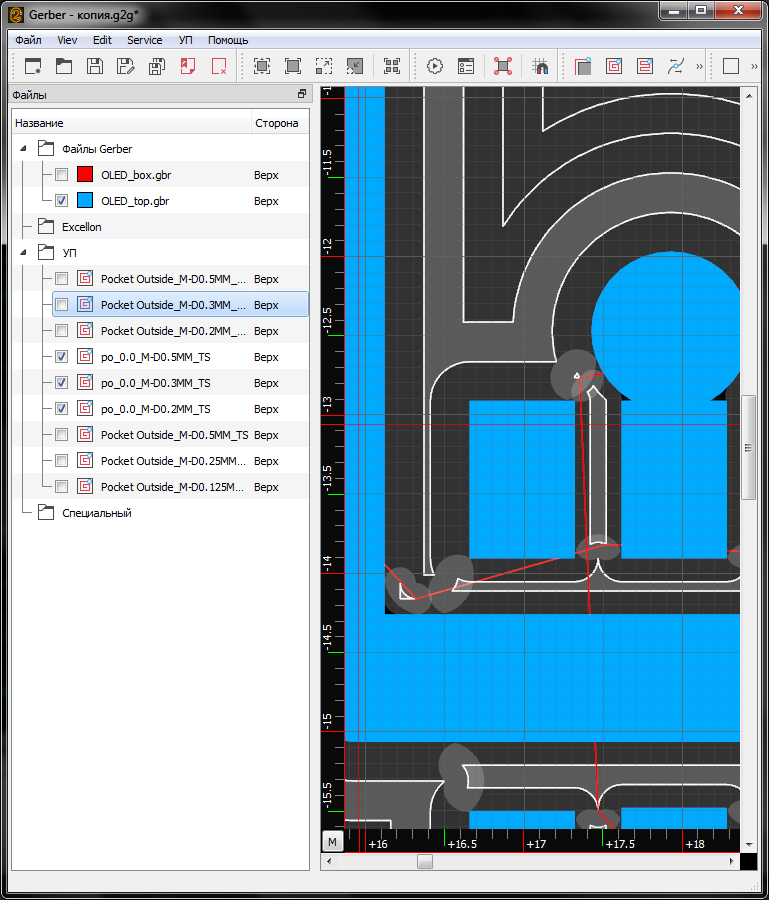Image resolution: width=769 pixels, height=900 pixels.
Task: Click the vertical scrollbar up arrow
Action: click(748, 96)
